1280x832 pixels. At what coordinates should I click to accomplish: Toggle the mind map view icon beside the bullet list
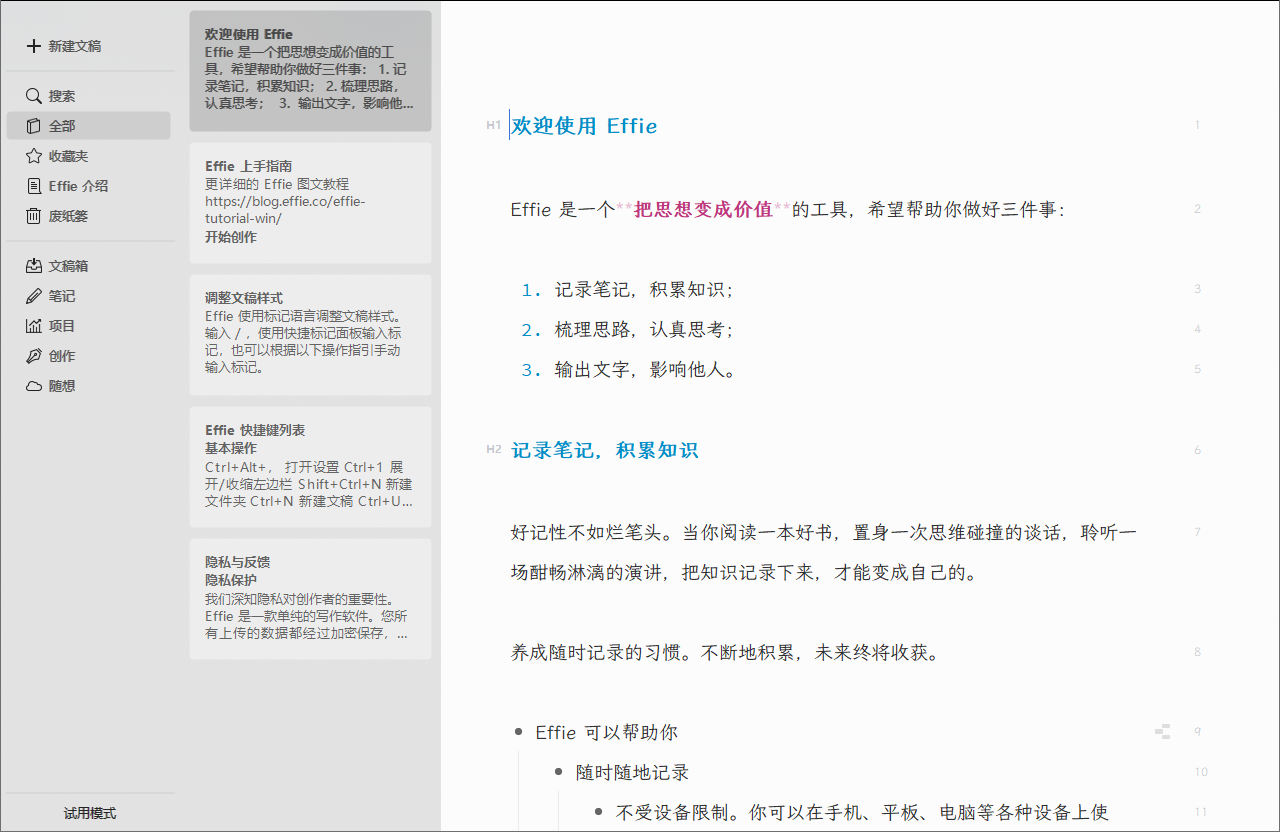(1163, 731)
